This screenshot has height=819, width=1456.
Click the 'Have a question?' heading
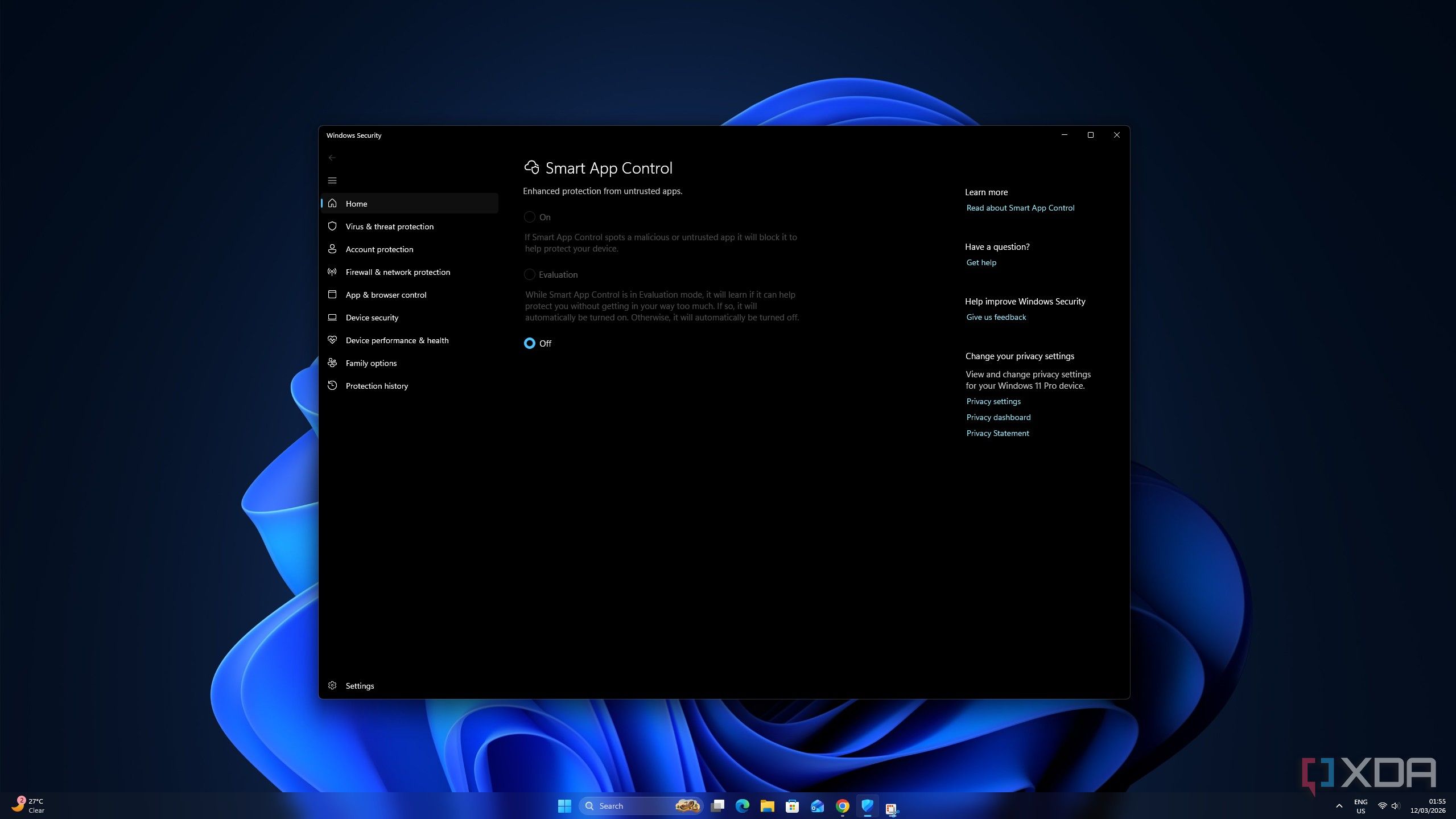(x=997, y=246)
